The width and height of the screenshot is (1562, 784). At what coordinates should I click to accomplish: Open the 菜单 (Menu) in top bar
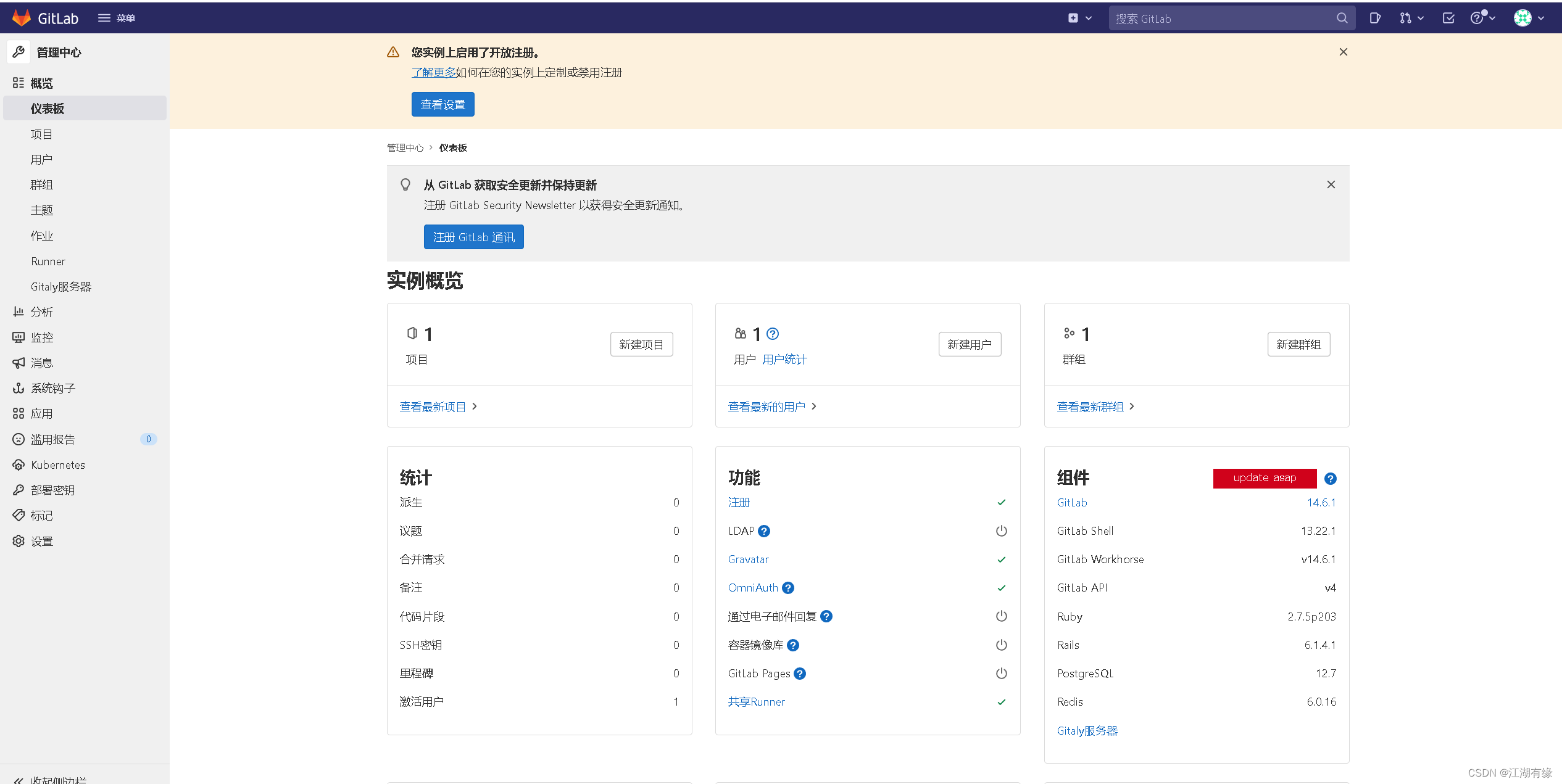(x=116, y=18)
